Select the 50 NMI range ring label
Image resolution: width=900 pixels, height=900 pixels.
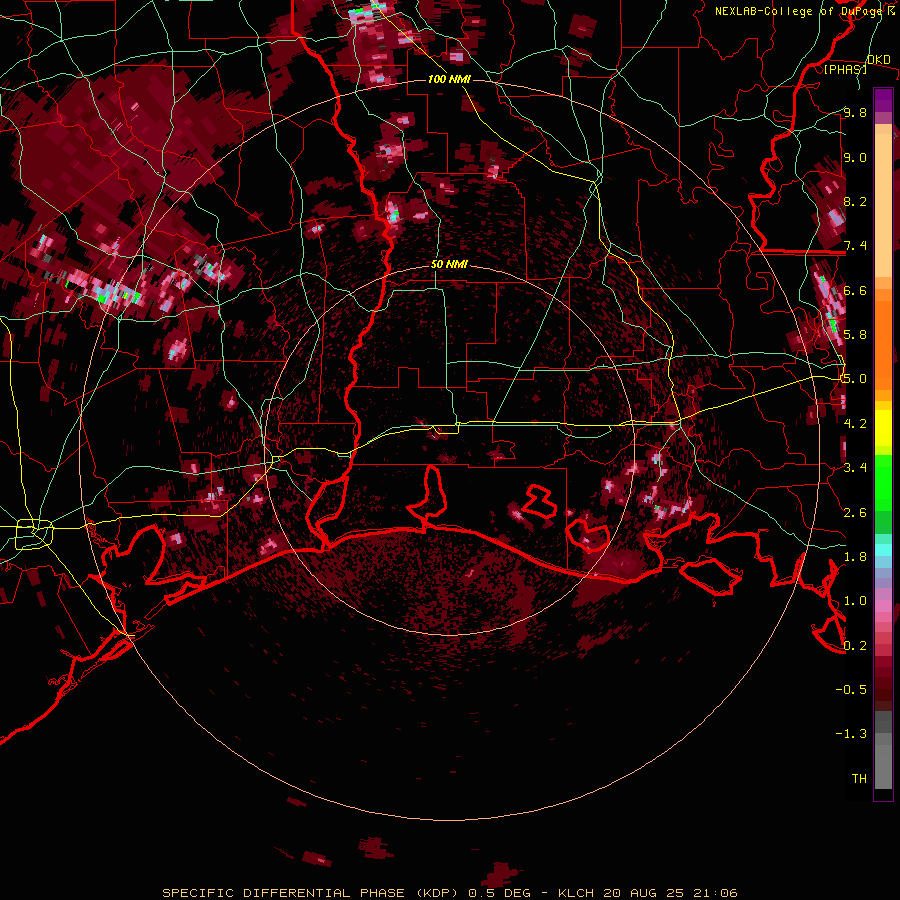(x=449, y=265)
